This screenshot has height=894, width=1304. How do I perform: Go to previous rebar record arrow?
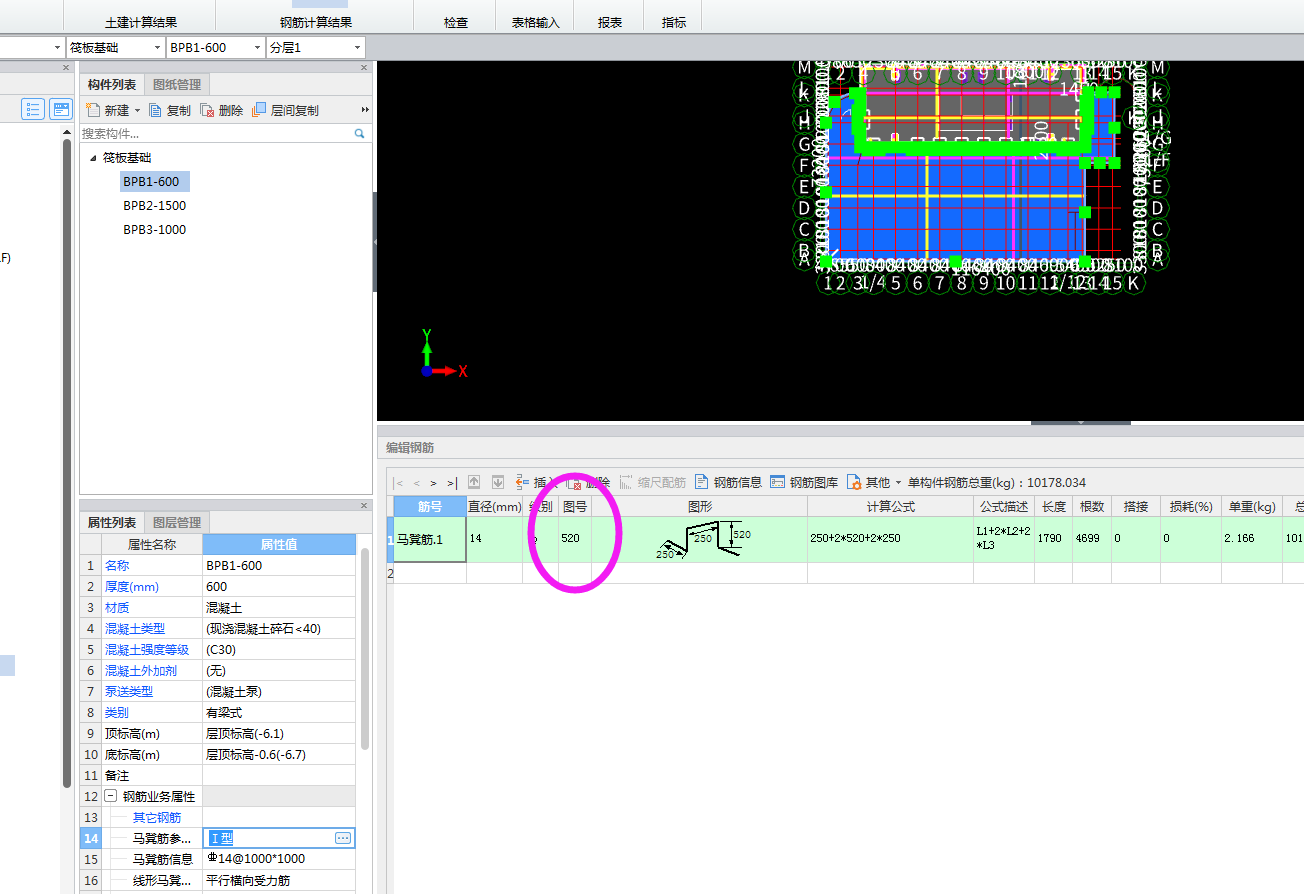click(417, 482)
